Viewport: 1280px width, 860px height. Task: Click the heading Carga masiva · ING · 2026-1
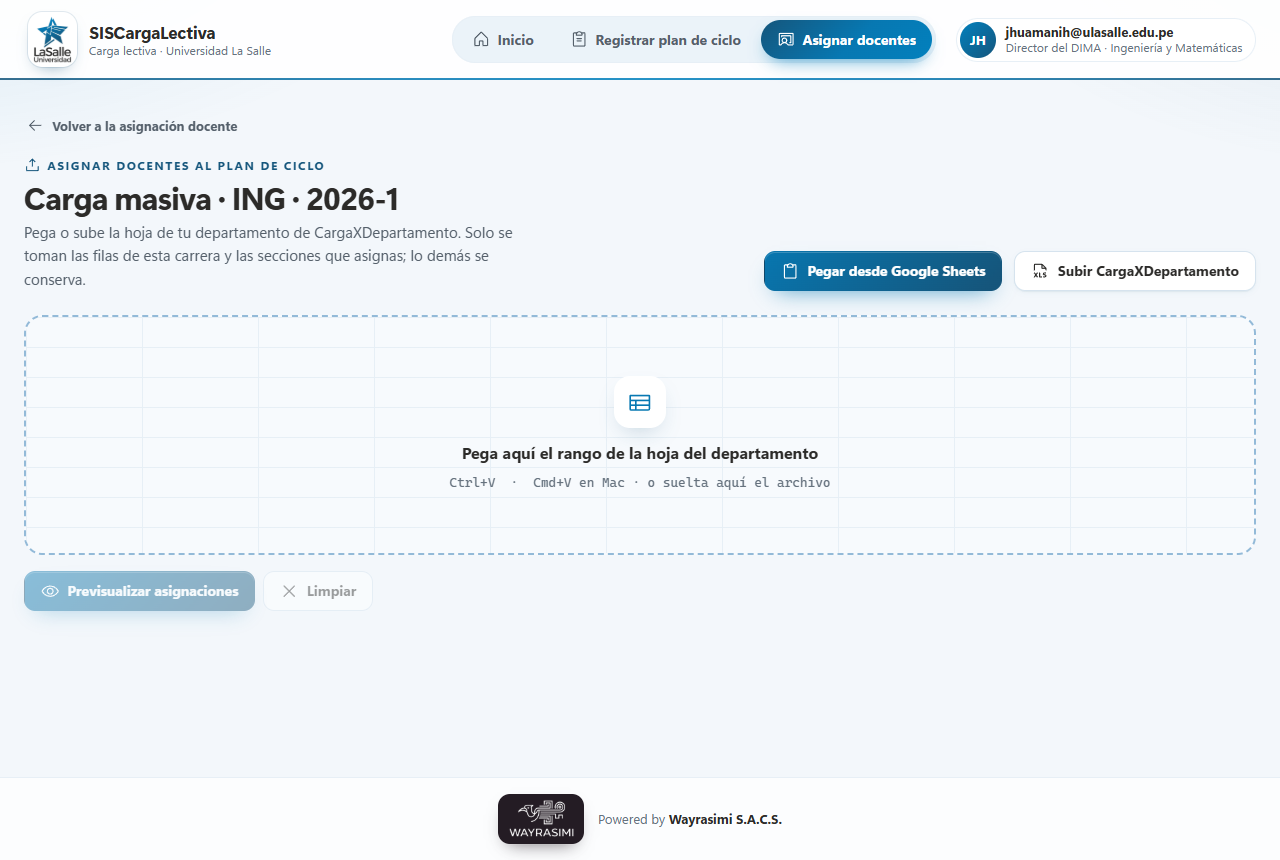(x=212, y=200)
